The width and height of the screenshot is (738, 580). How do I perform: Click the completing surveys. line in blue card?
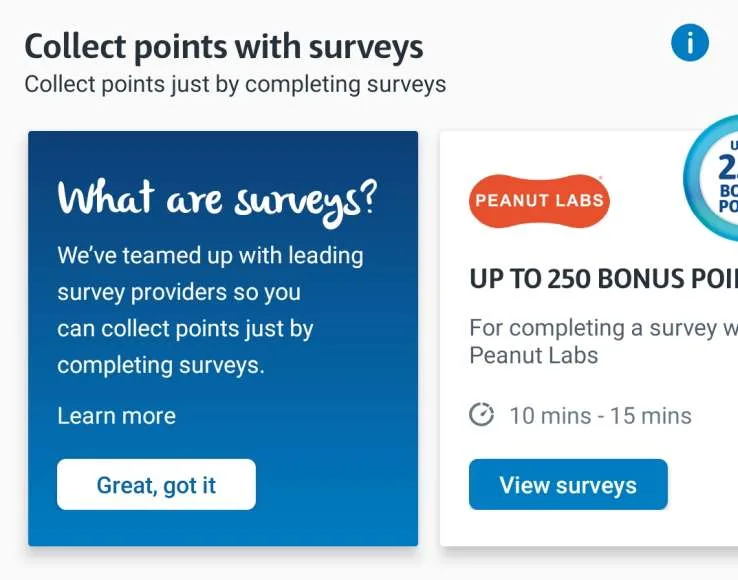point(161,365)
